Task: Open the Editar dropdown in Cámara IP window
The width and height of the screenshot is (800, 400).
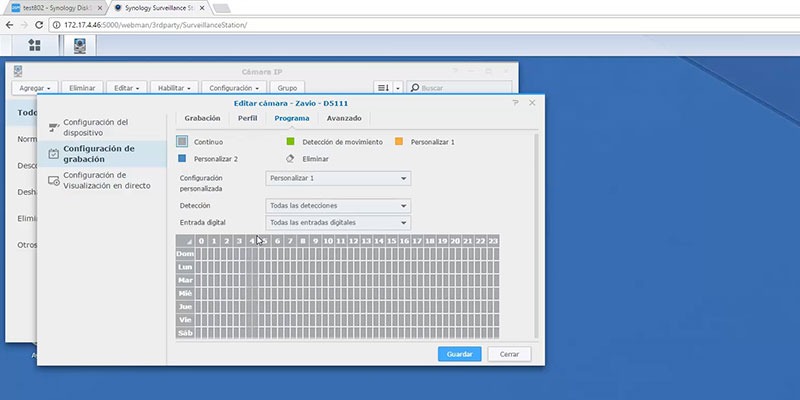Action: [127, 88]
